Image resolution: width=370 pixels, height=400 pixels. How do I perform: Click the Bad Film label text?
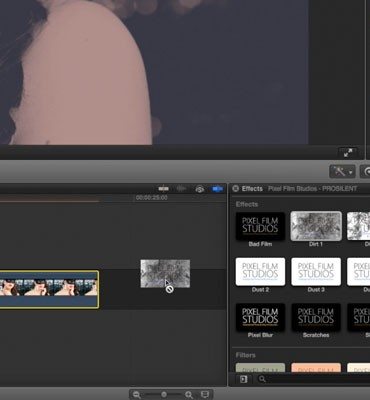260,244
